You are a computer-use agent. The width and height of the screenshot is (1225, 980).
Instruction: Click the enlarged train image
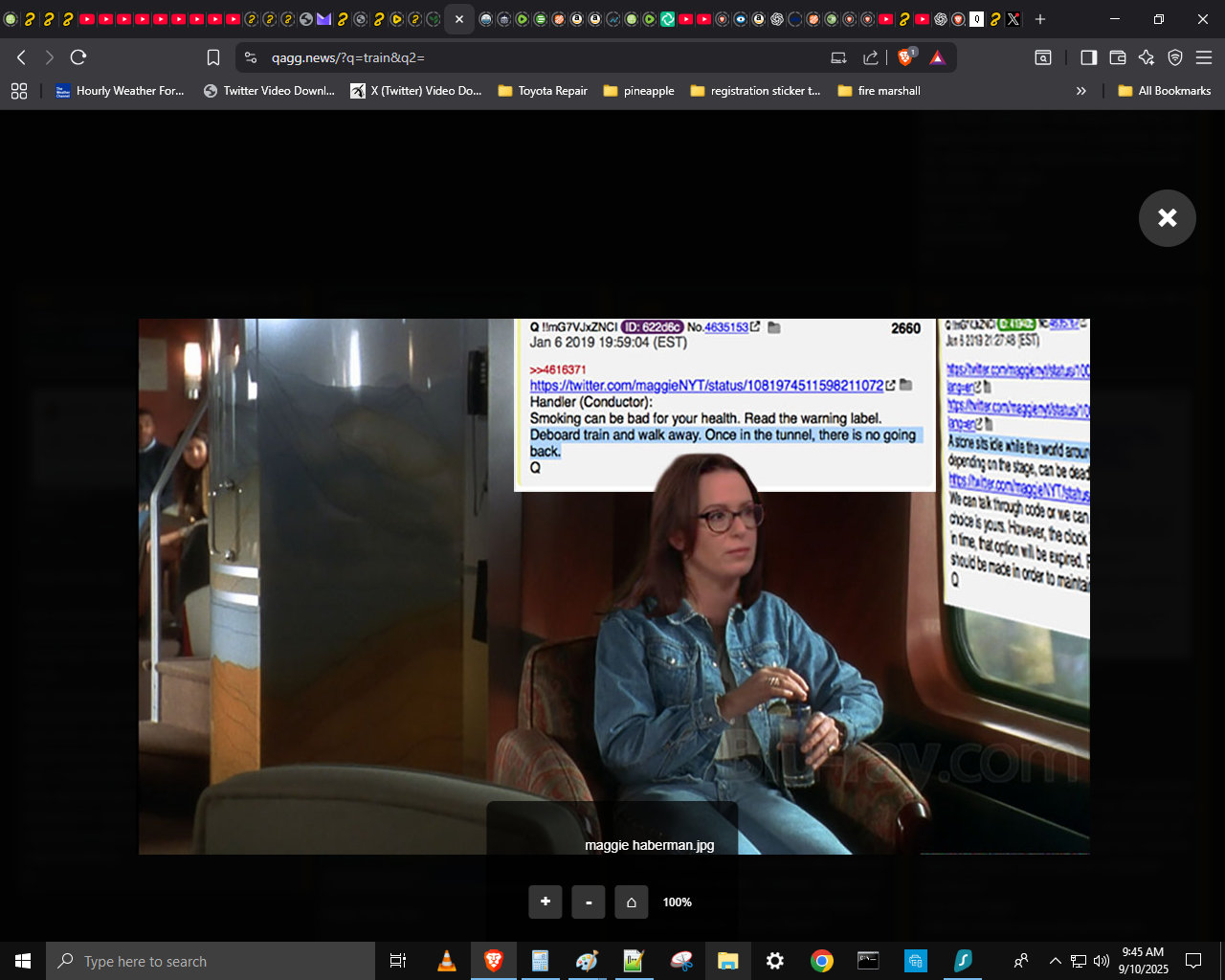pyautogui.click(x=614, y=587)
